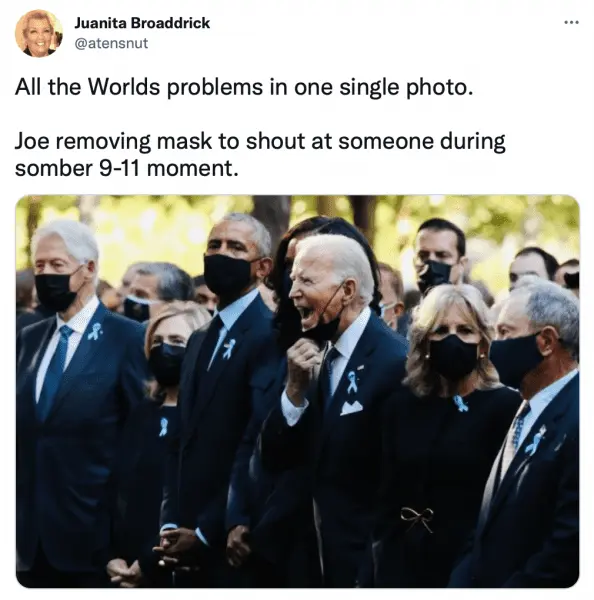This screenshot has width=594, height=600.
Task: Click the words 'somber 9-11 moment.'
Action: (x=126, y=168)
